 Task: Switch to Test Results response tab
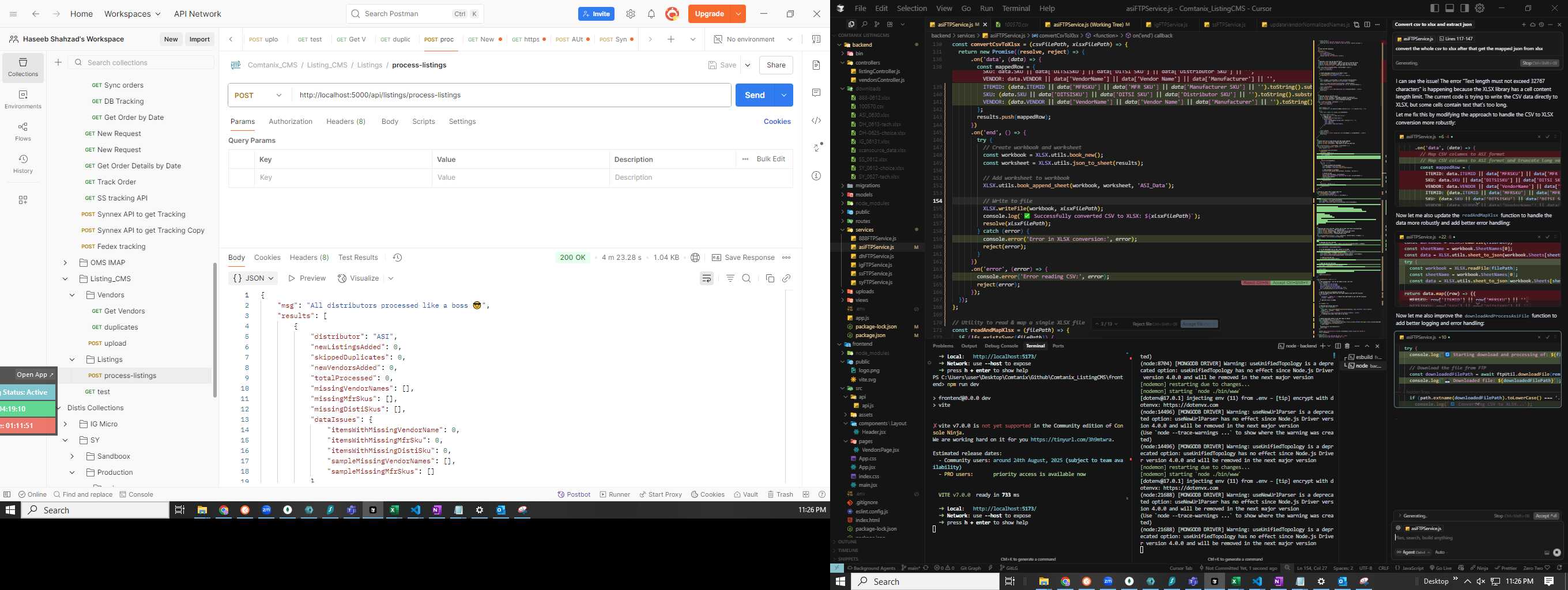(x=358, y=258)
